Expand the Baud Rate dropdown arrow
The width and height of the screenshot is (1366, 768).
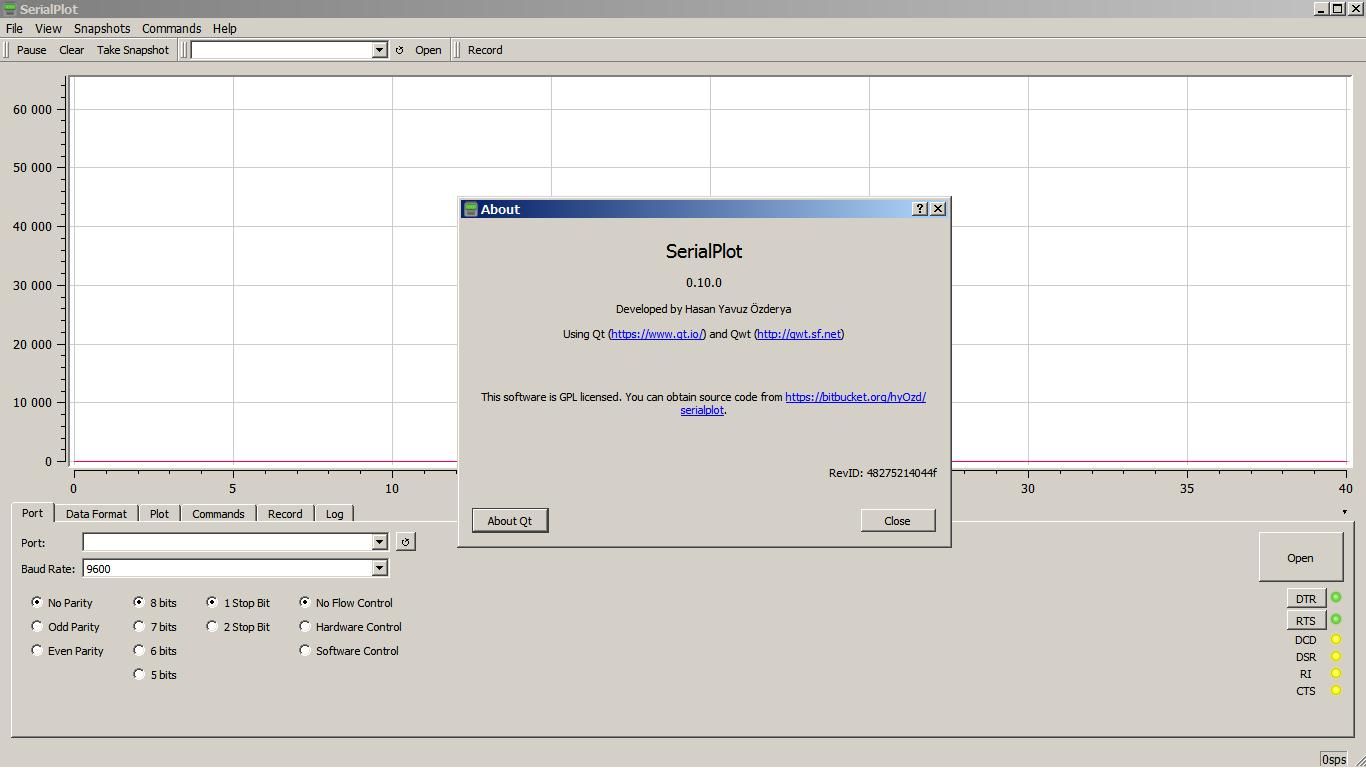(379, 568)
